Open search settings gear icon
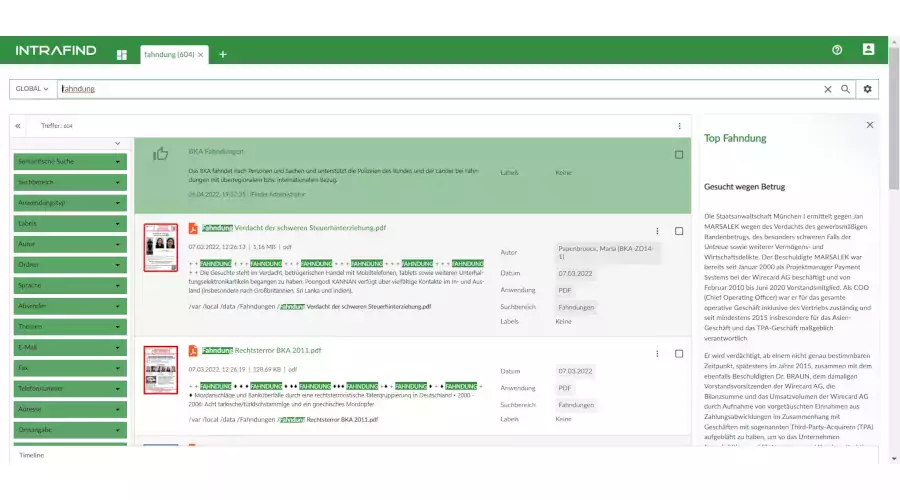Image resolution: width=900 pixels, height=500 pixels. 867,89
